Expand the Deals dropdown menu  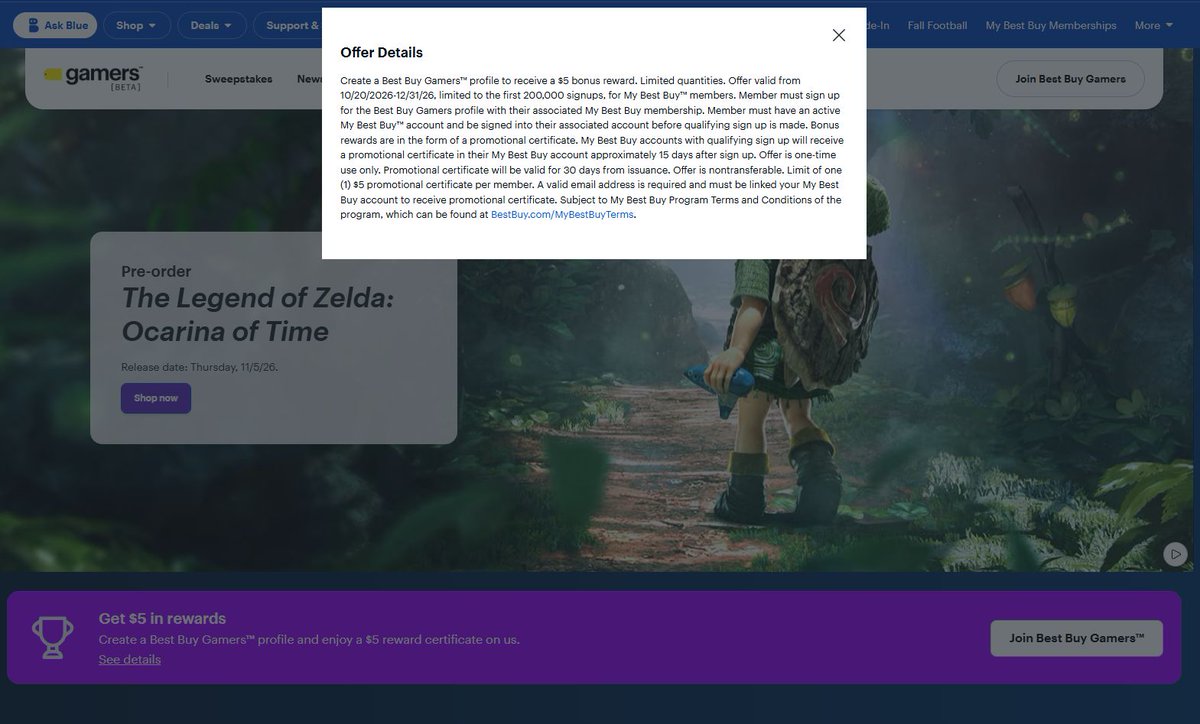coord(212,25)
